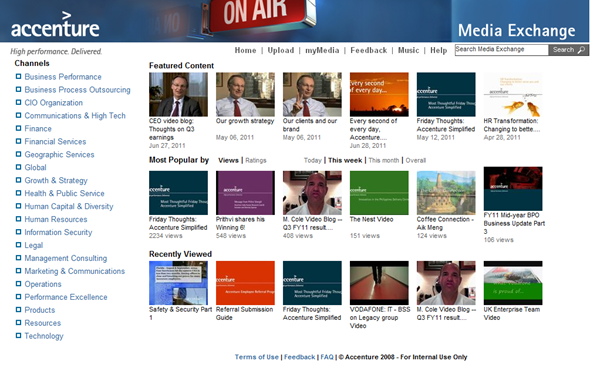Open the Management Consulting channel
The height and width of the screenshot is (374, 590).
[x=66, y=258]
